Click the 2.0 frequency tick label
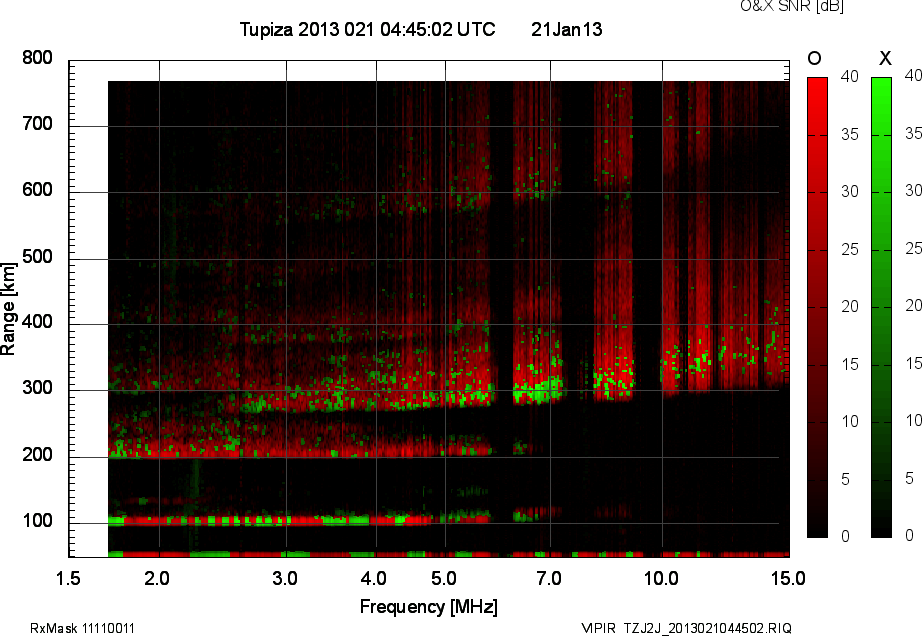 pyautogui.click(x=156, y=579)
